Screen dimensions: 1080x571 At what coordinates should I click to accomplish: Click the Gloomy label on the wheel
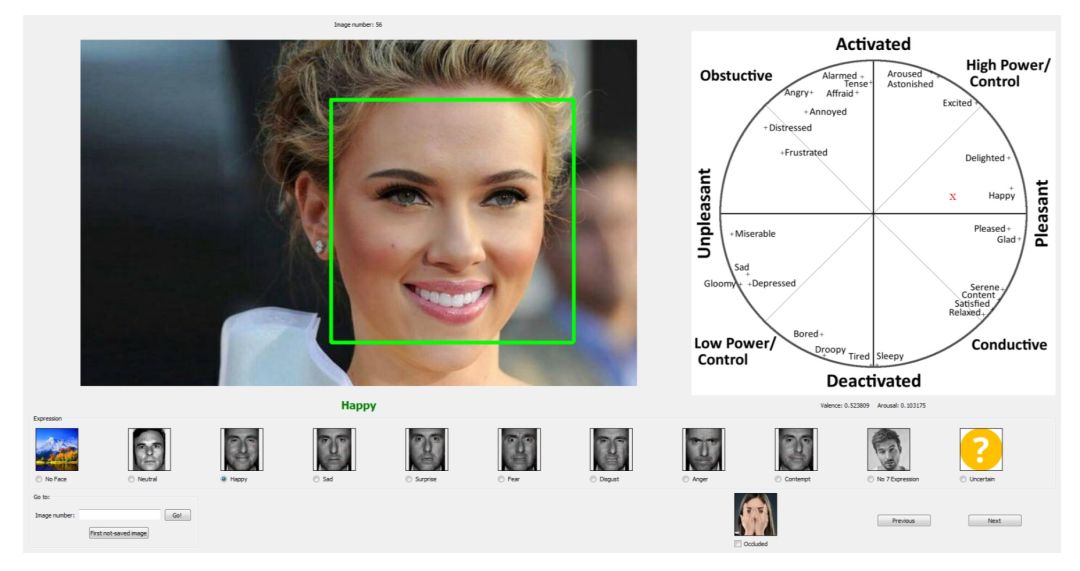720,284
